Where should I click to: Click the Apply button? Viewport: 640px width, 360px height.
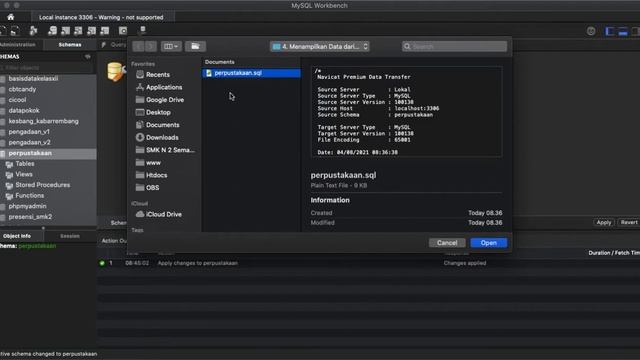[604, 222]
